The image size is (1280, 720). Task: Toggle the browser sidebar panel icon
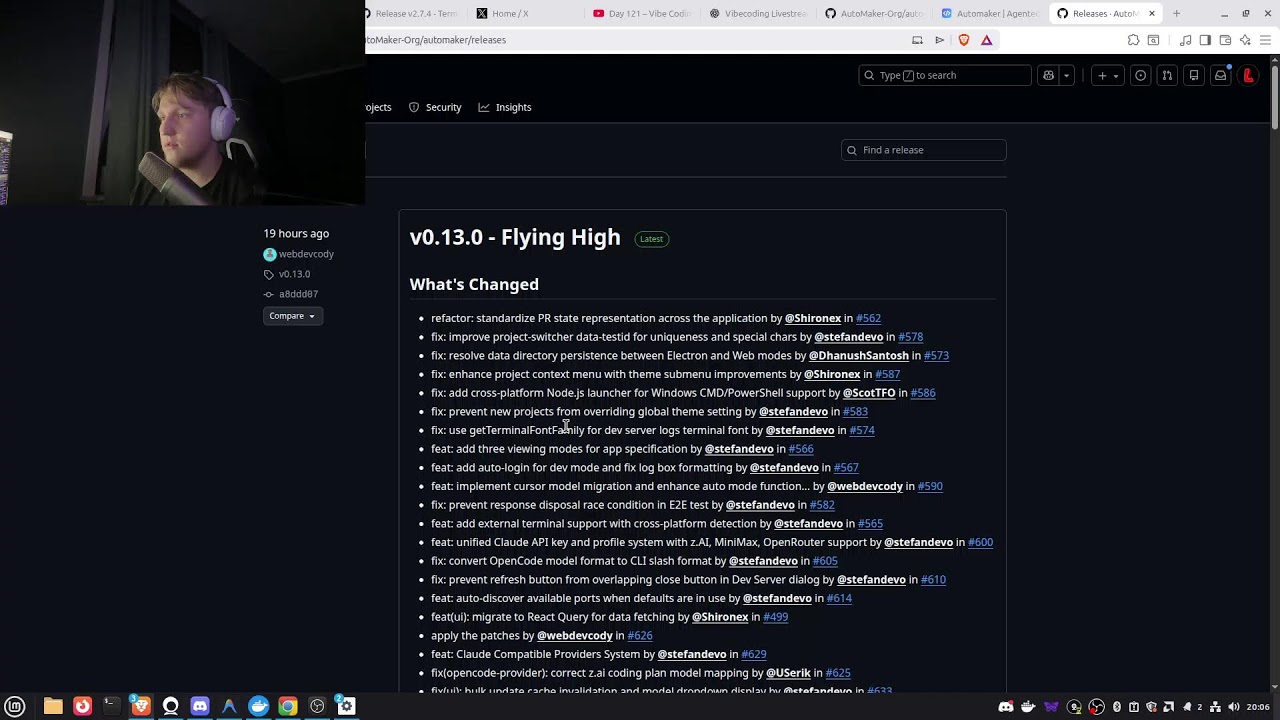pyautogui.click(x=1205, y=40)
